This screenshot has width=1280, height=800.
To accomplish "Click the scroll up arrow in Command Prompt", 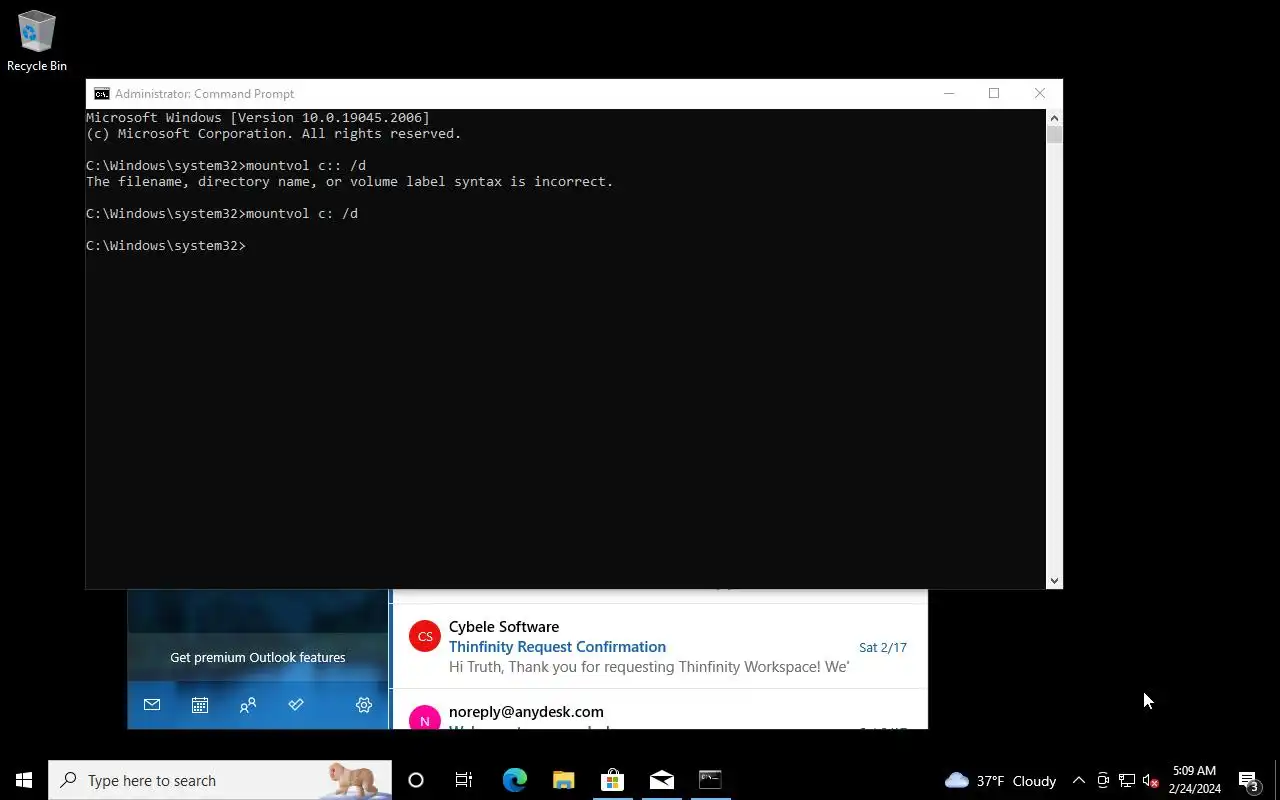I will [x=1054, y=117].
